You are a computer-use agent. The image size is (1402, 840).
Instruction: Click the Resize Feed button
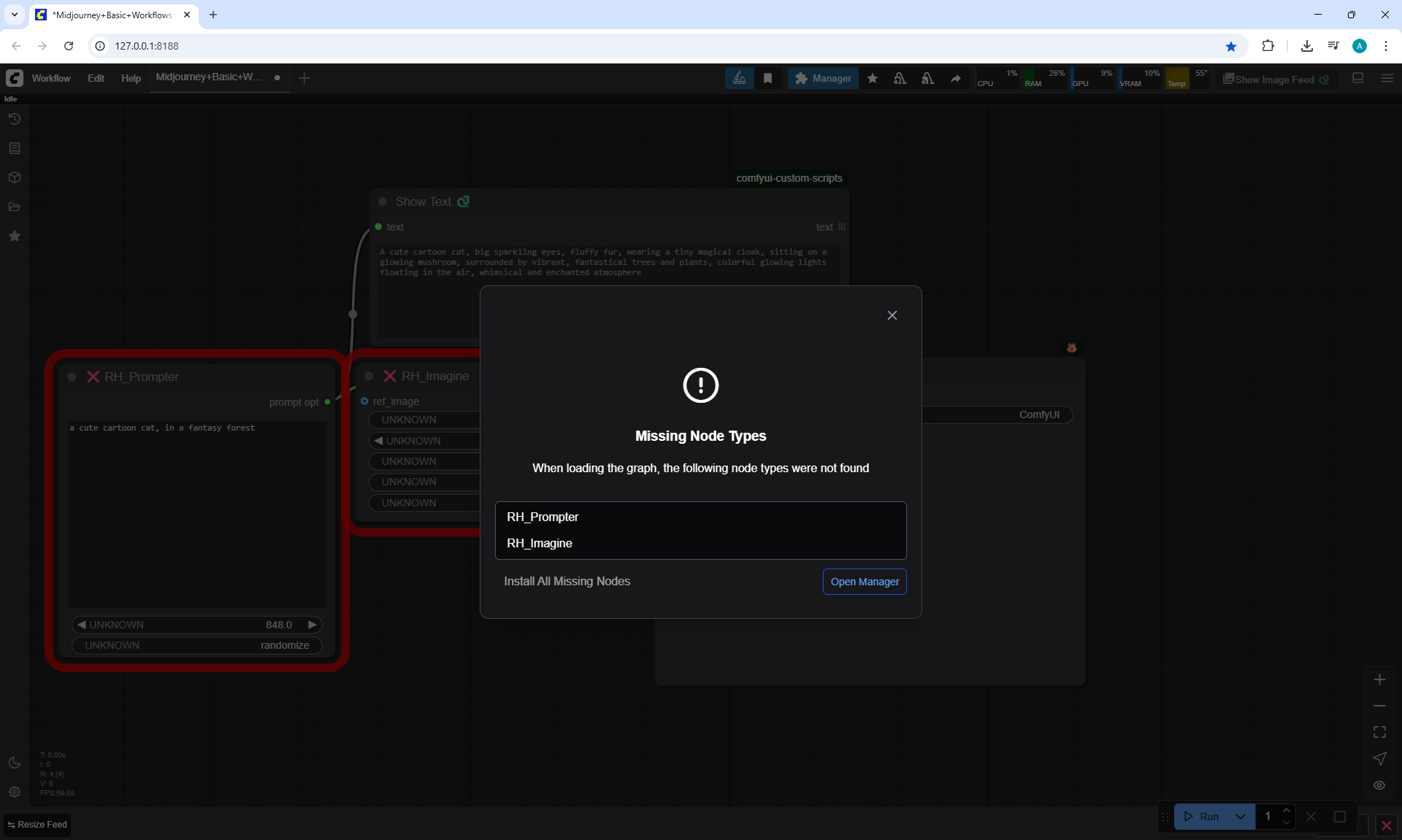[38, 825]
